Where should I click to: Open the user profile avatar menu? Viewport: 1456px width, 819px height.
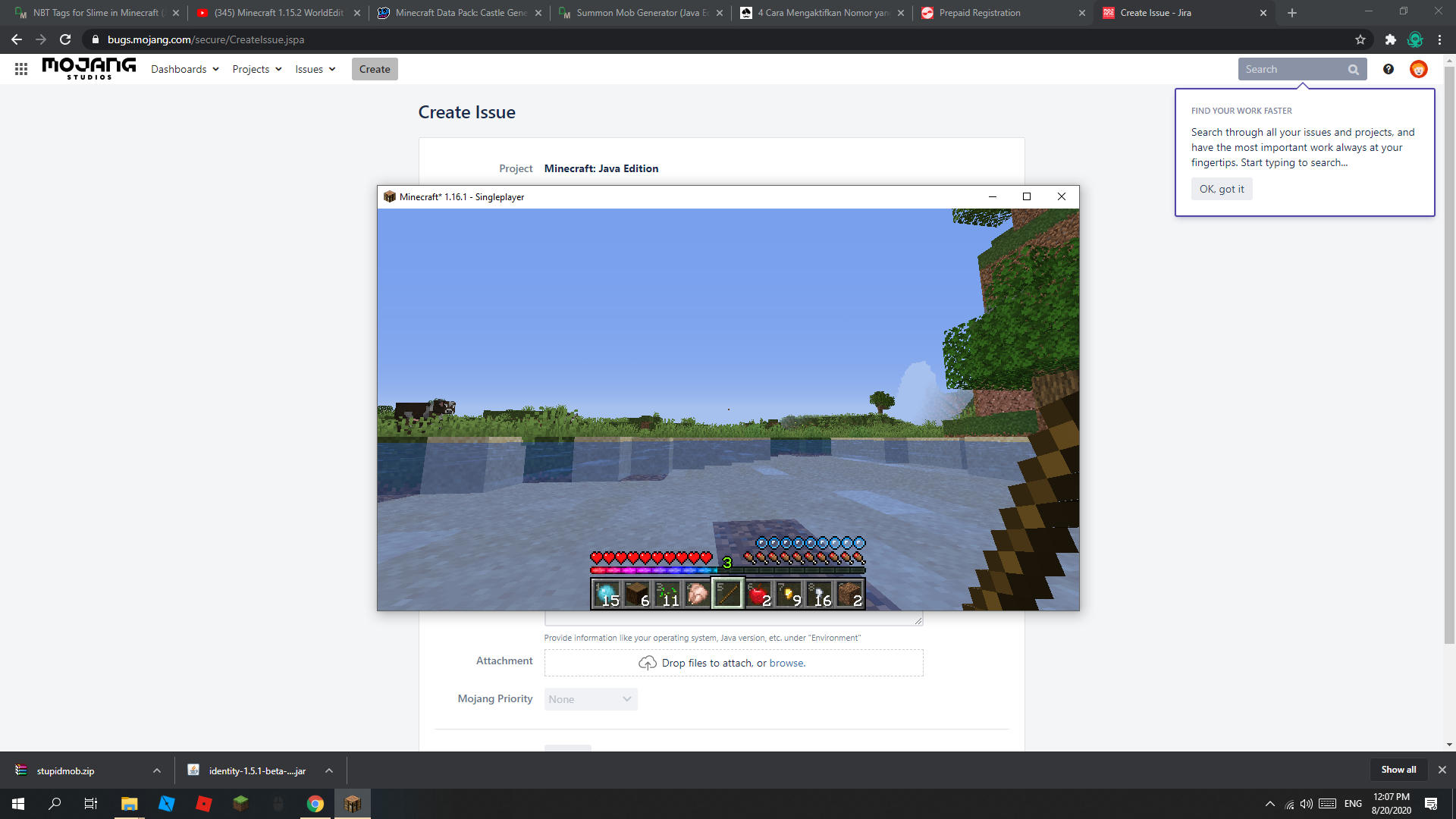1418,69
